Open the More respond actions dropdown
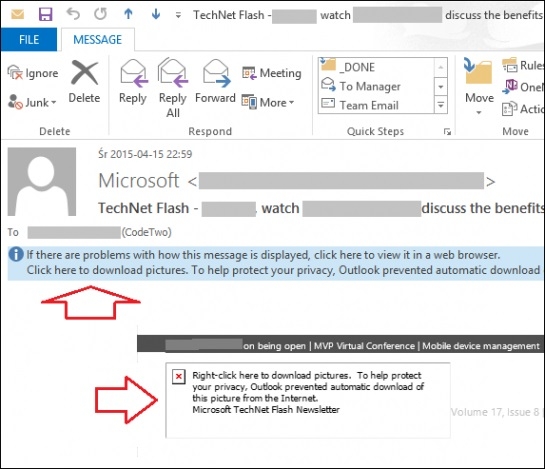545x469 pixels. coord(268,102)
